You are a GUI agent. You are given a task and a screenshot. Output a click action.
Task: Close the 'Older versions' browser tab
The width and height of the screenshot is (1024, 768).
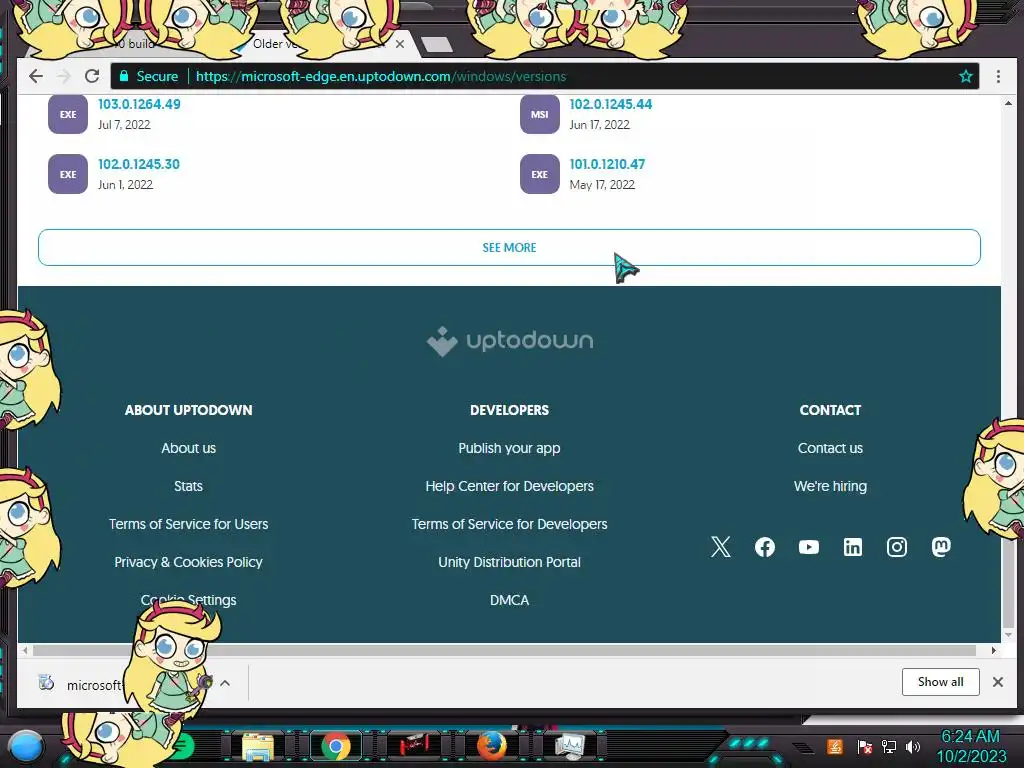point(400,44)
